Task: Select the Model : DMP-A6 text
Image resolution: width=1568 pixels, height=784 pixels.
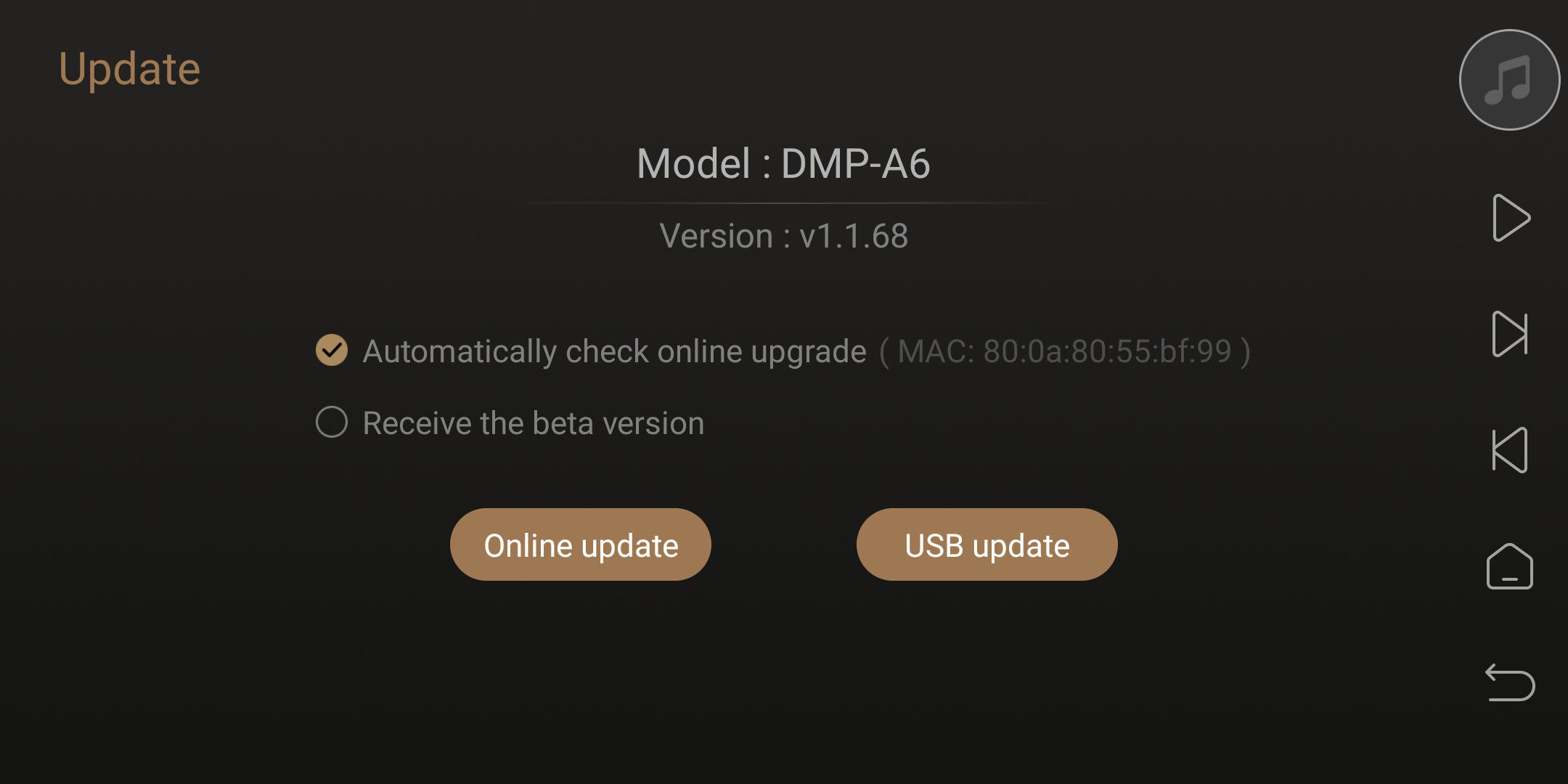Action: pyautogui.click(x=783, y=163)
